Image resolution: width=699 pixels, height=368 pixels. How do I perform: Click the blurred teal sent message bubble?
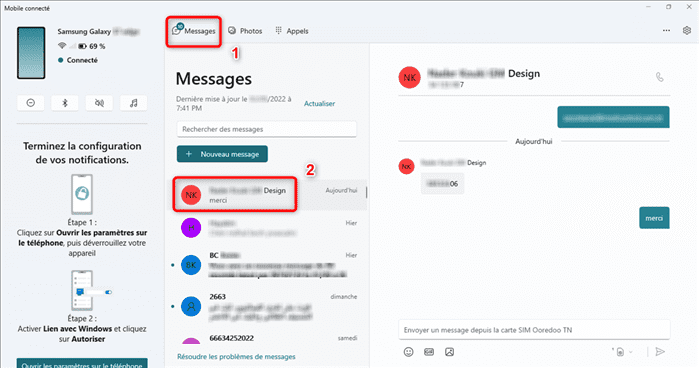[x=613, y=117]
